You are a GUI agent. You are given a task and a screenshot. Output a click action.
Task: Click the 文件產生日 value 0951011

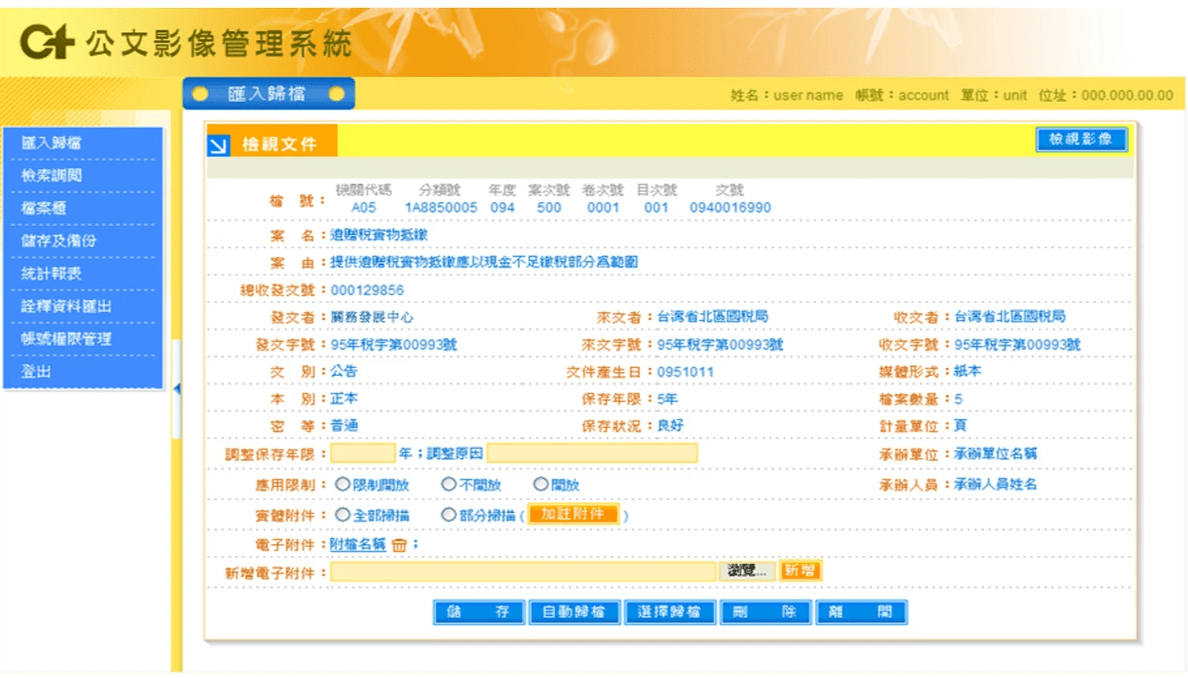tap(685, 372)
